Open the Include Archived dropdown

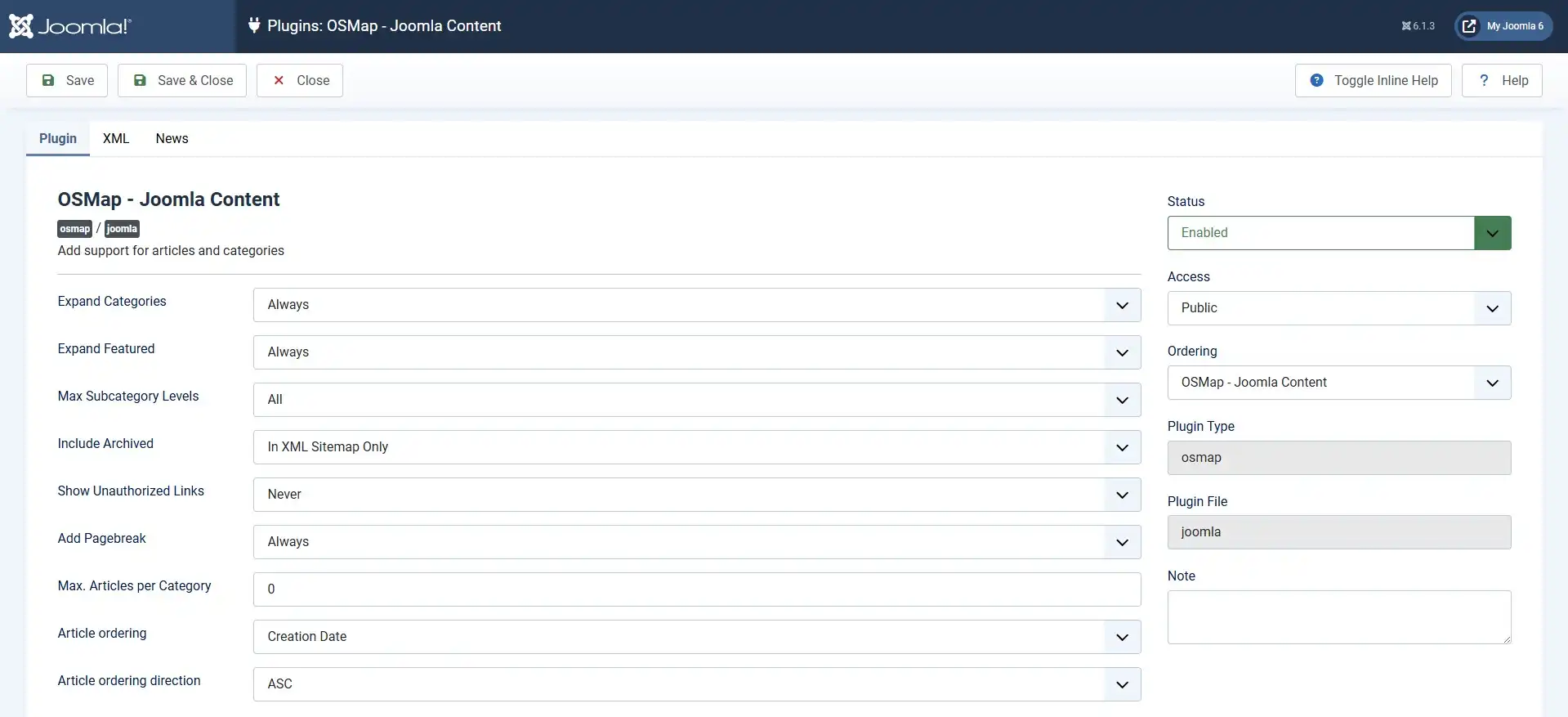click(697, 447)
